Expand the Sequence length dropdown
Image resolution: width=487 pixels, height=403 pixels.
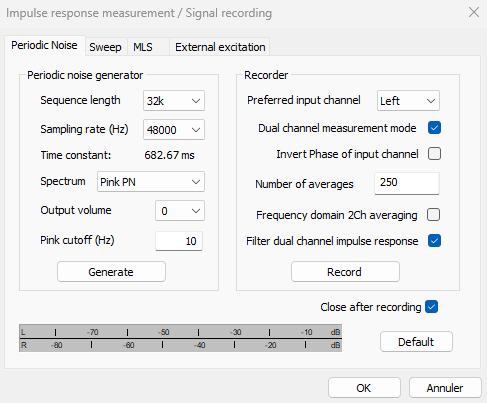coord(174,101)
